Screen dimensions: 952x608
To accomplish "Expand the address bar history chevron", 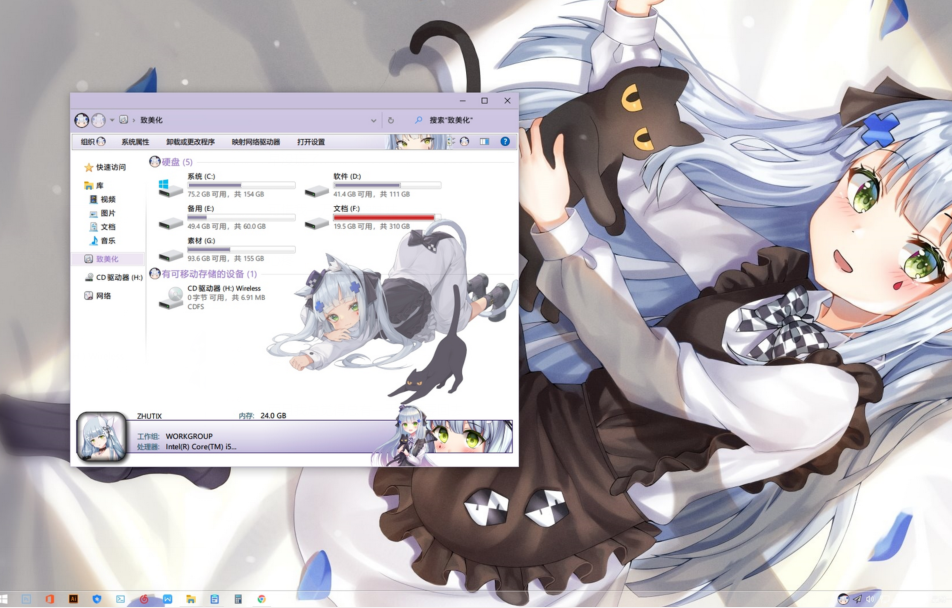I will [373, 120].
